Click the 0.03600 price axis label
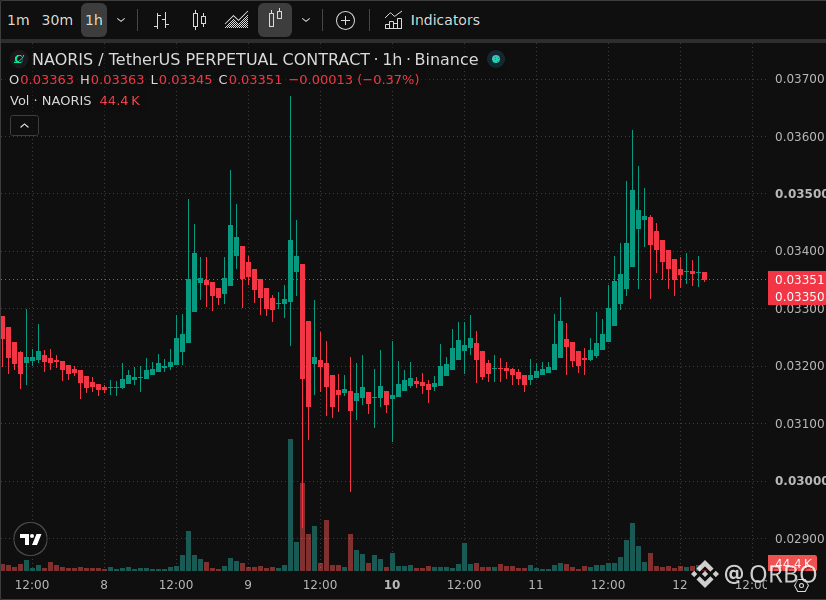 click(x=800, y=136)
